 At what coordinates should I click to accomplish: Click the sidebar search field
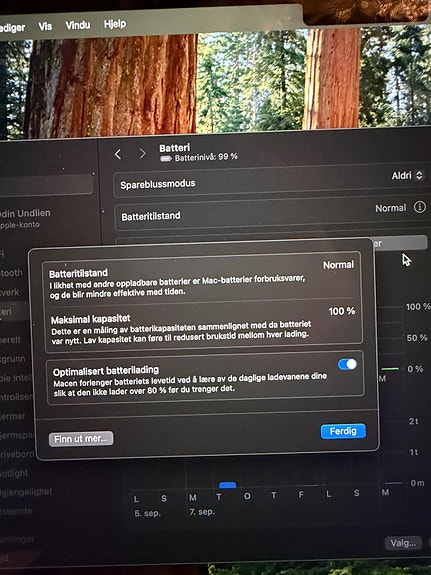coord(46,184)
